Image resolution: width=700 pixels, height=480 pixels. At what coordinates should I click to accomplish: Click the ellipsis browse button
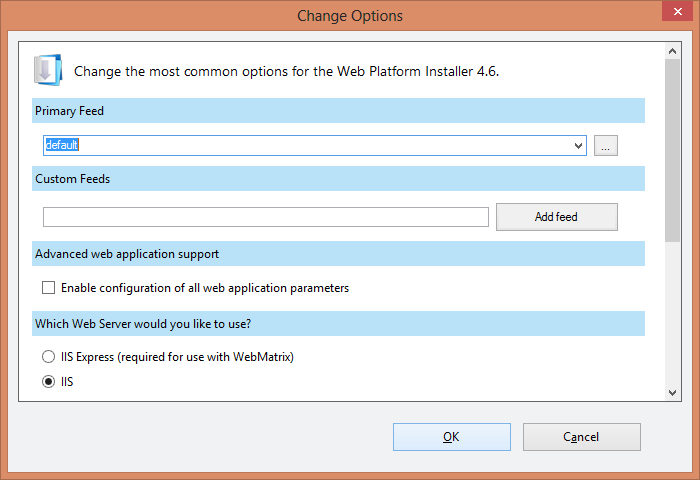605,146
